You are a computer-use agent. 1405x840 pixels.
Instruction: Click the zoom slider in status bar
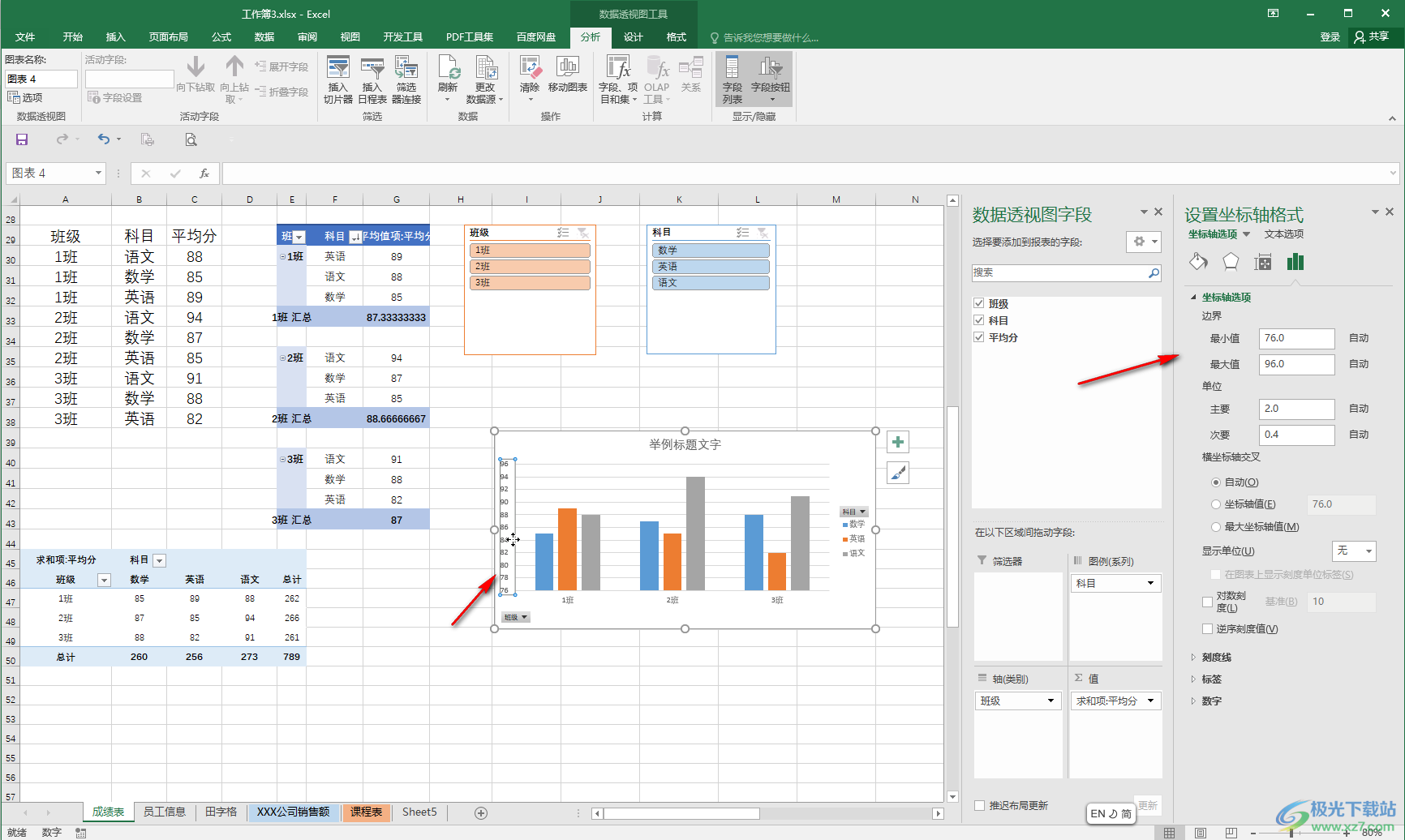coord(1291,833)
